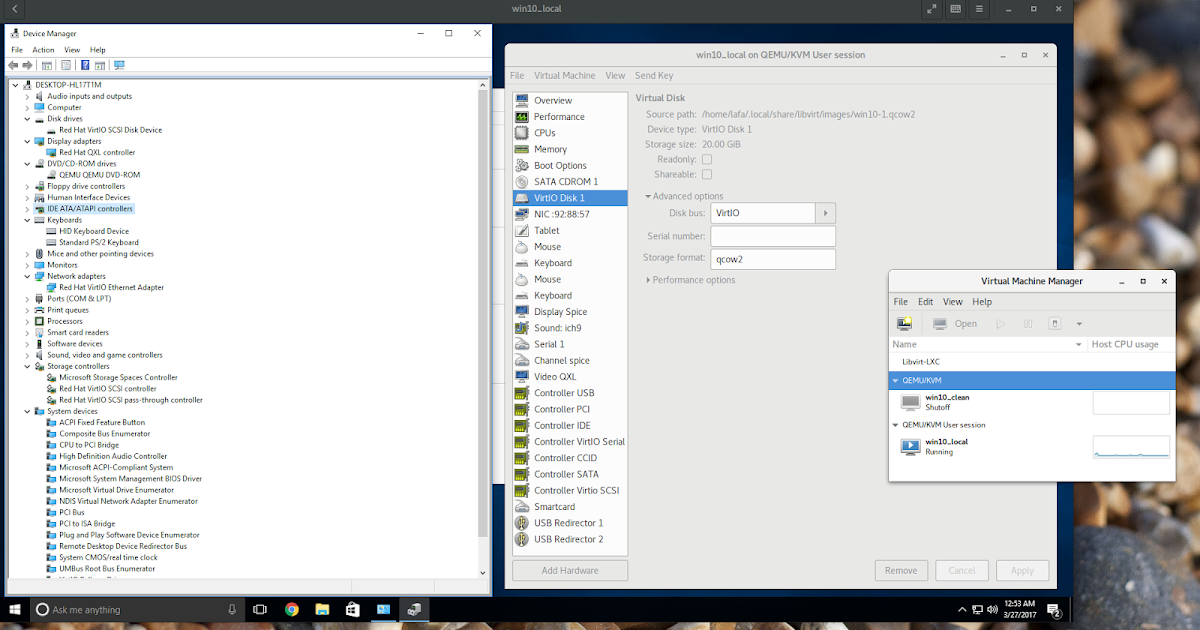Click the Forward arrow in Device Manager toolbar
This screenshot has width=1200, height=630.
click(x=27, y=65)
